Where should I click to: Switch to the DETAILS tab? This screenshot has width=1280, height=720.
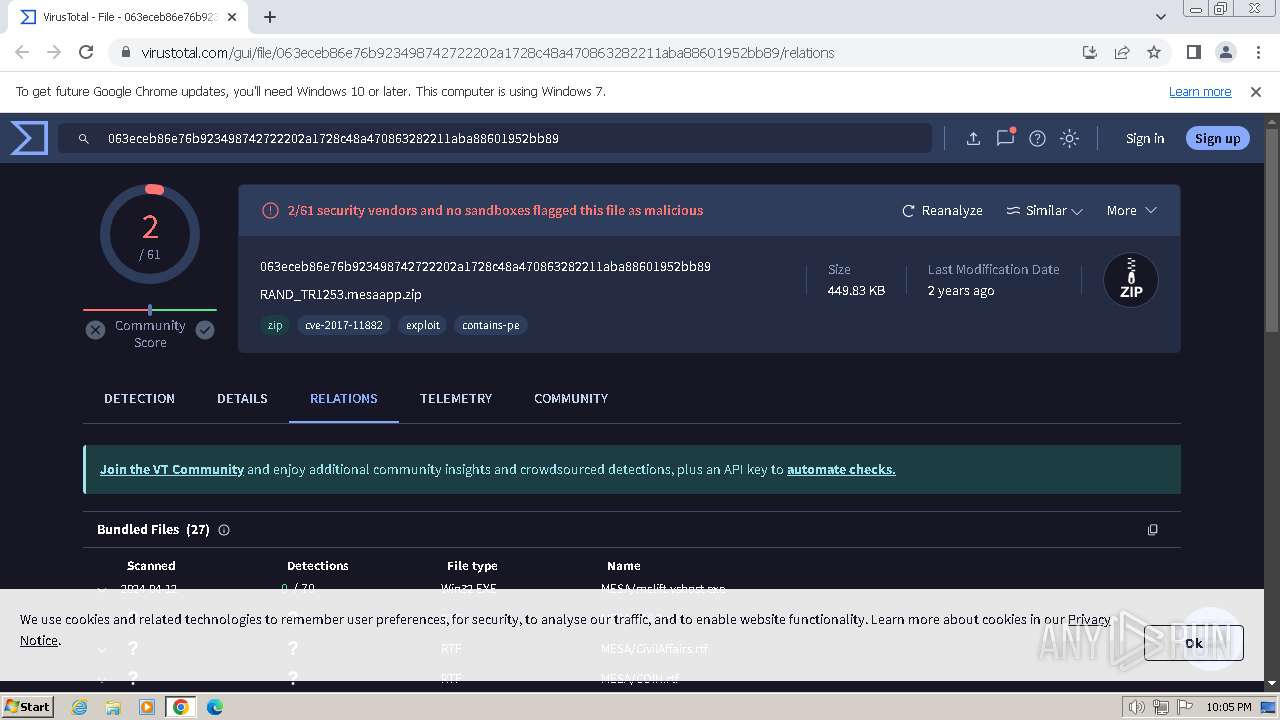point(242,398)
